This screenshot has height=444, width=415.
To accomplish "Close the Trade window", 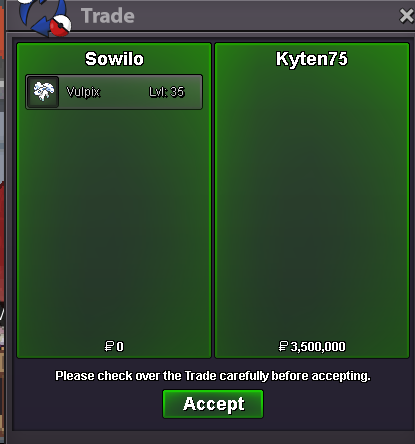I will click(407, 16).
